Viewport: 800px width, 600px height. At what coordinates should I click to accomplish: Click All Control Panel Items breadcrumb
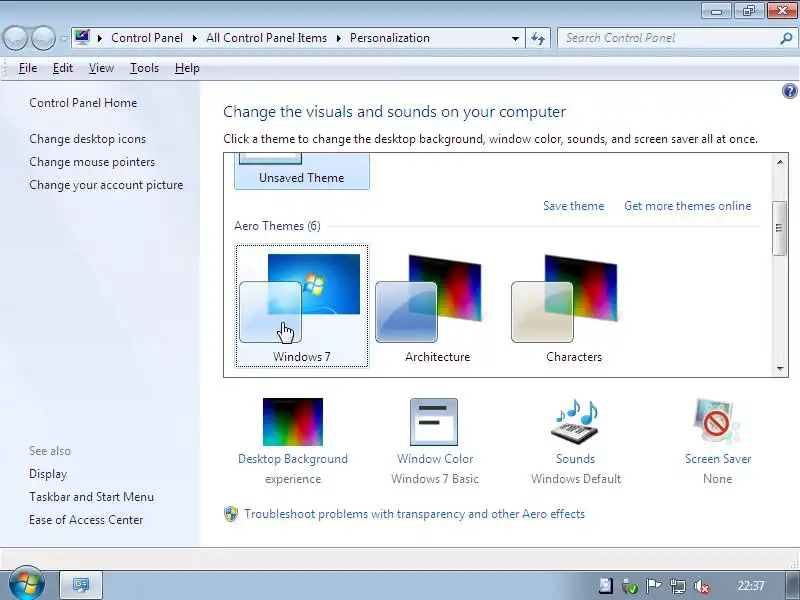[266, 38]
